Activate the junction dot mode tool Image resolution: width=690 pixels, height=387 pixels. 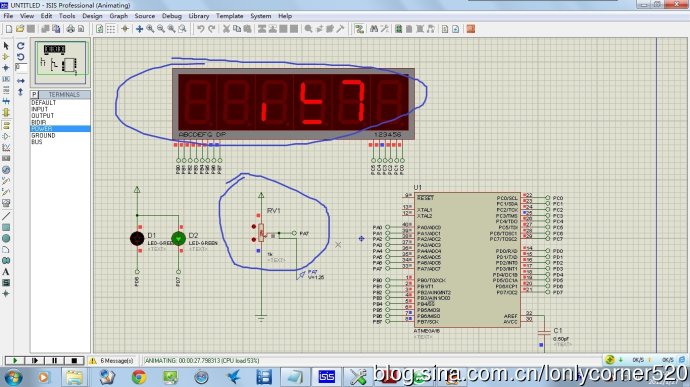click(6, 68)
